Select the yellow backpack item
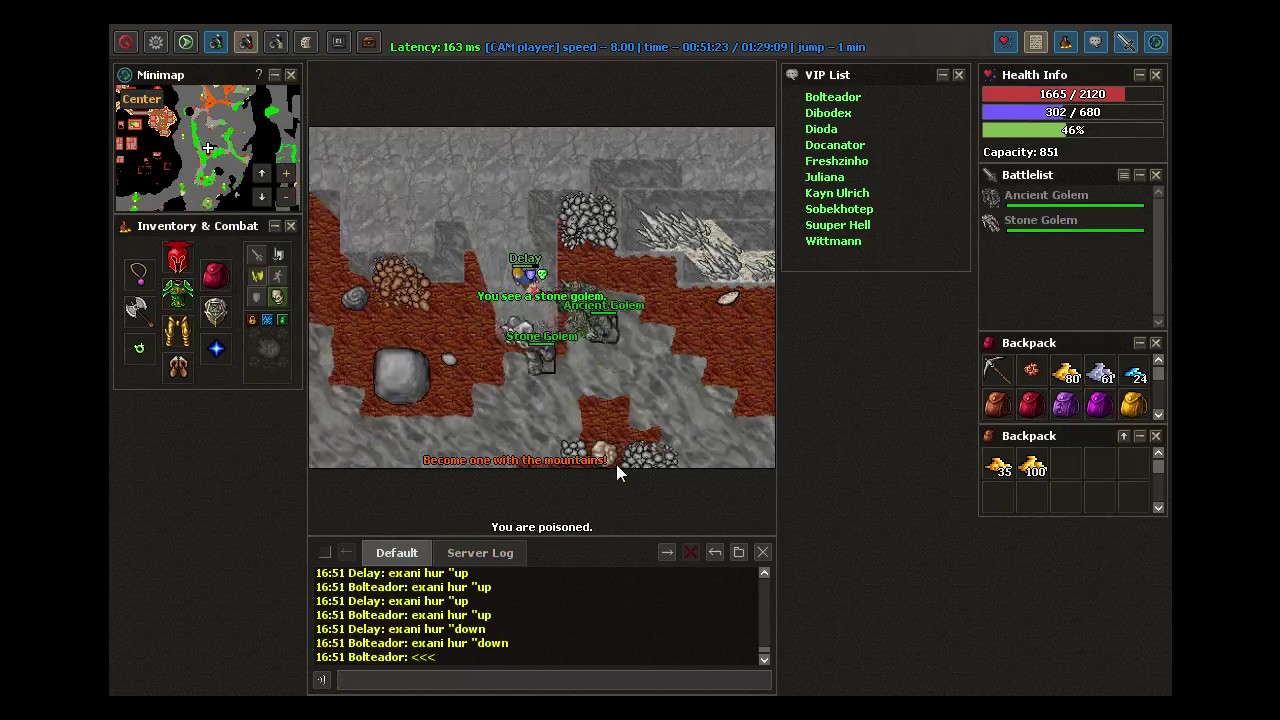This screenshot has width=1280, height=720. point(1133,404)
